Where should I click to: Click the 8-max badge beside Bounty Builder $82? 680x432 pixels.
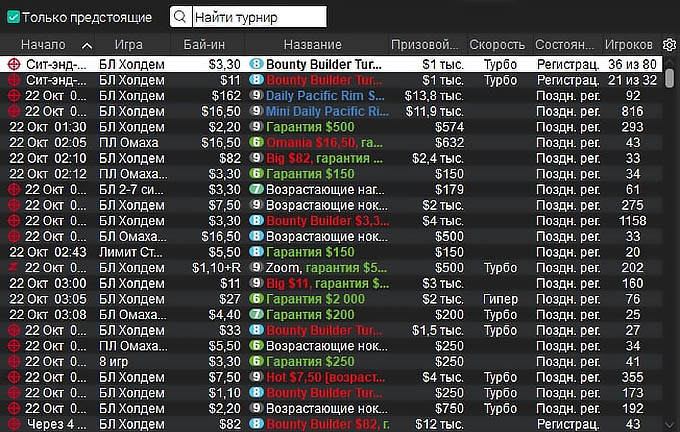pyautogui.click(x=256, y=423)
